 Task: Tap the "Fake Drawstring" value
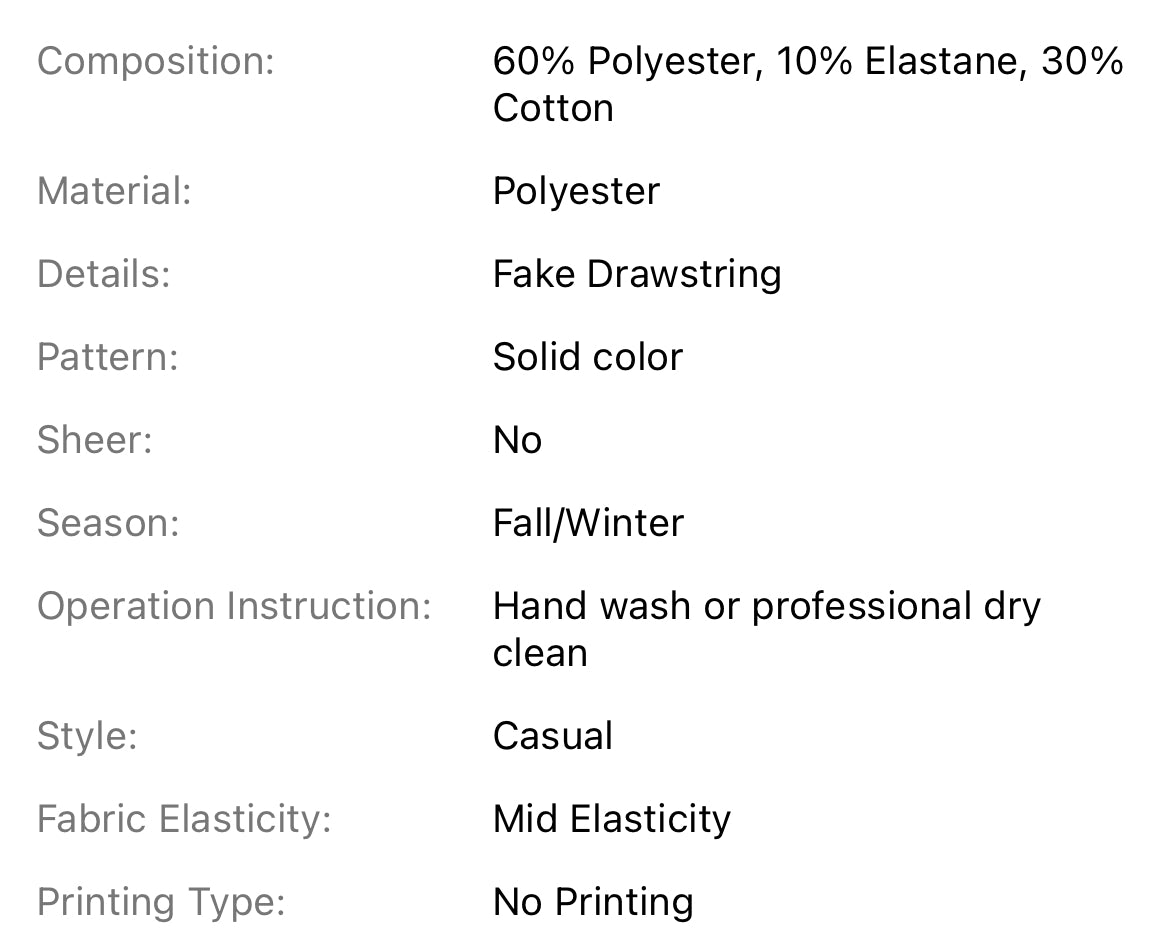tap(637, 274)
